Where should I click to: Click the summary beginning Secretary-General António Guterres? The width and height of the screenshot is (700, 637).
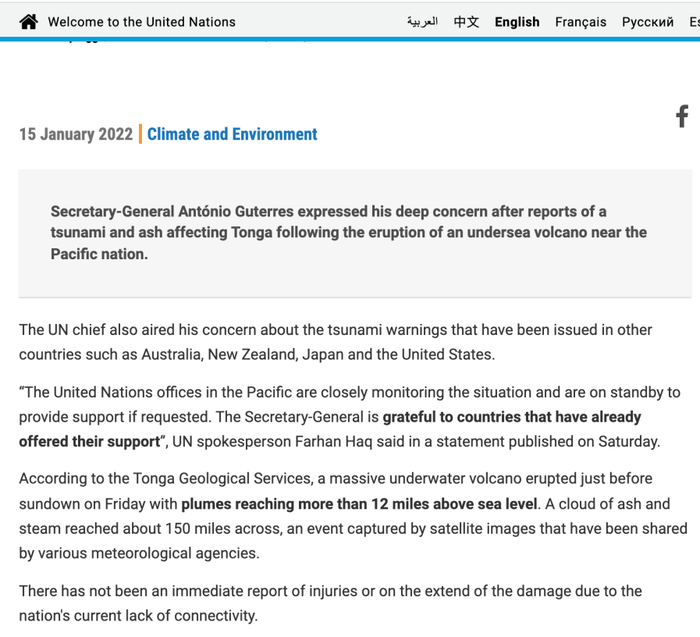coord(349,233)
